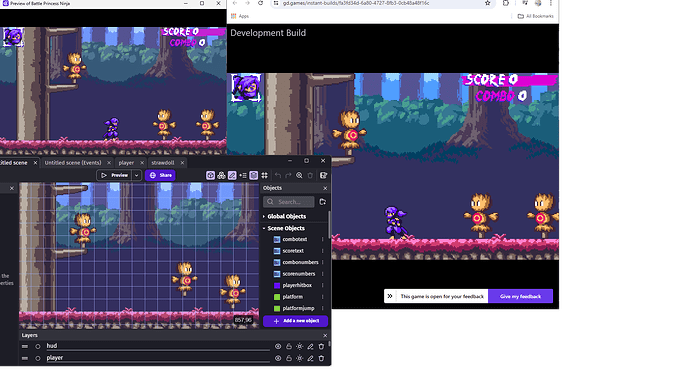Viewport: 690px width, 388px height.
Task: Open the Chrome three-dot menu
Action: coord(551,3)
